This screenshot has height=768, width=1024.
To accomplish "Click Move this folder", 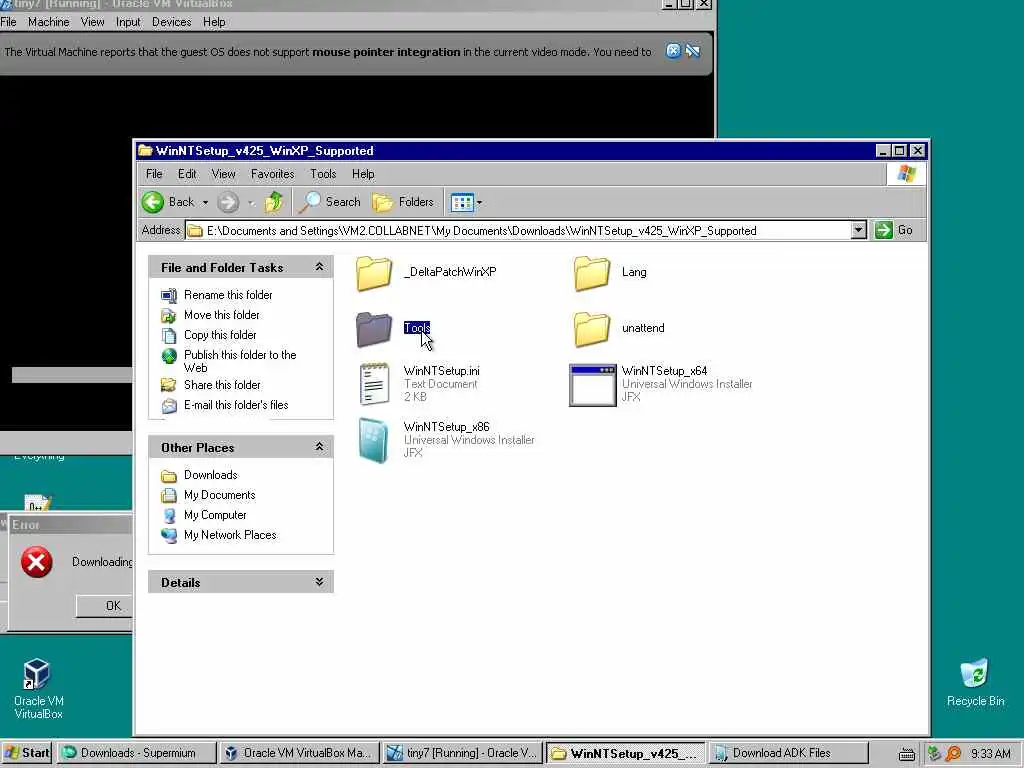I will click(x=221, y=315).
